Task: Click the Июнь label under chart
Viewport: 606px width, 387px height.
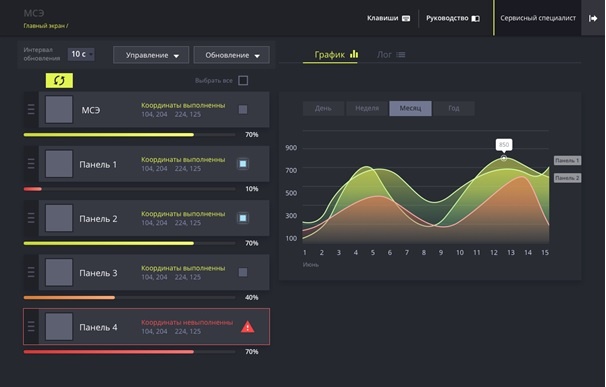Action: click(311, 265)
